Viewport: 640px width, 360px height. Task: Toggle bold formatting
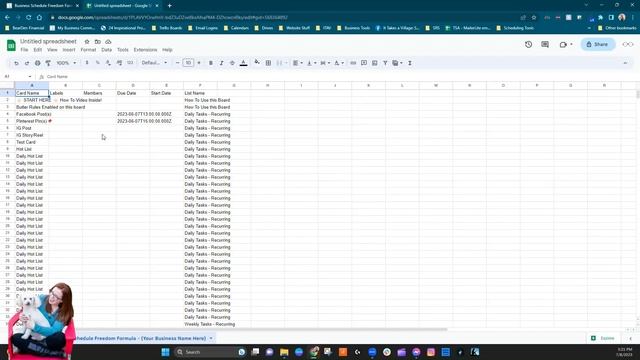coord(211,63)
